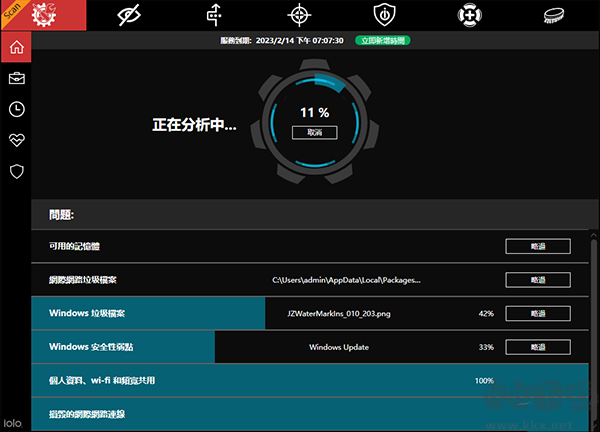Image resolution: width=600 pixels, height=432 pixels.
Task: Open the heart health sidebar icon
Action: click(x=16, y=140)
